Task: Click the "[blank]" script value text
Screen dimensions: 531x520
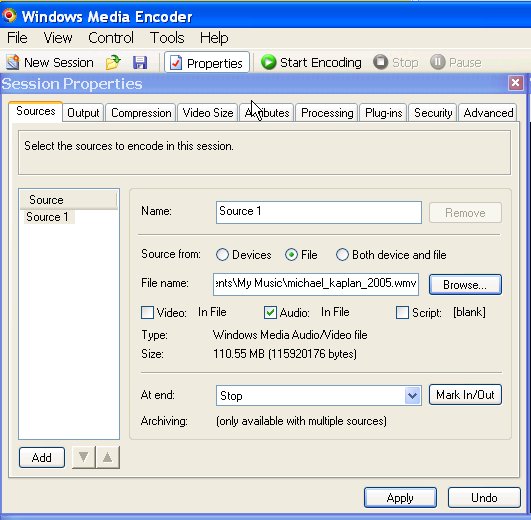Action: (x=469, y=312)
